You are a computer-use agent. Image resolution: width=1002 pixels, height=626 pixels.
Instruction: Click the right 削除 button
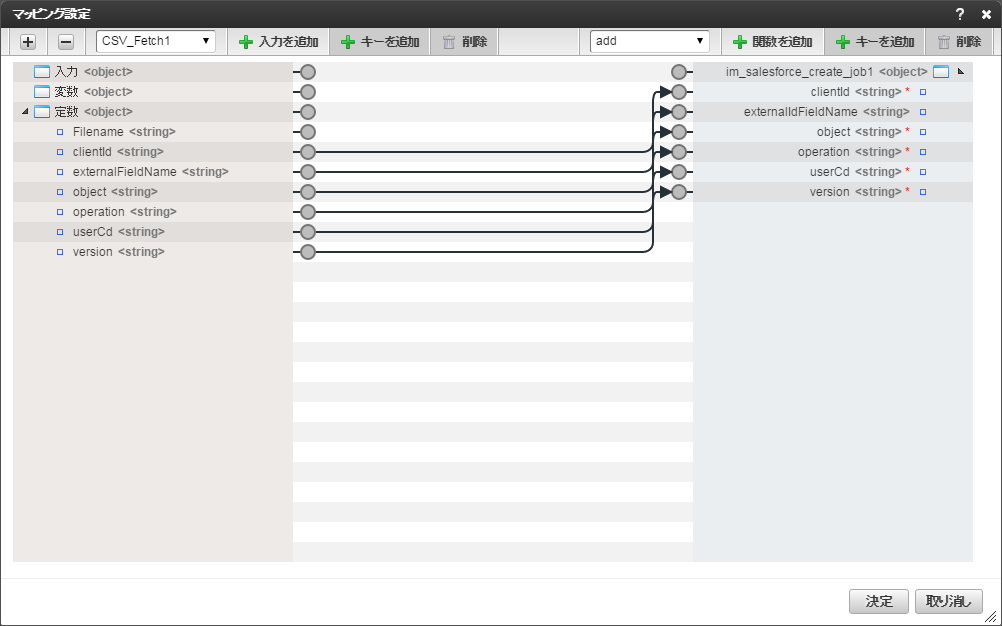(x=959, y=42)
